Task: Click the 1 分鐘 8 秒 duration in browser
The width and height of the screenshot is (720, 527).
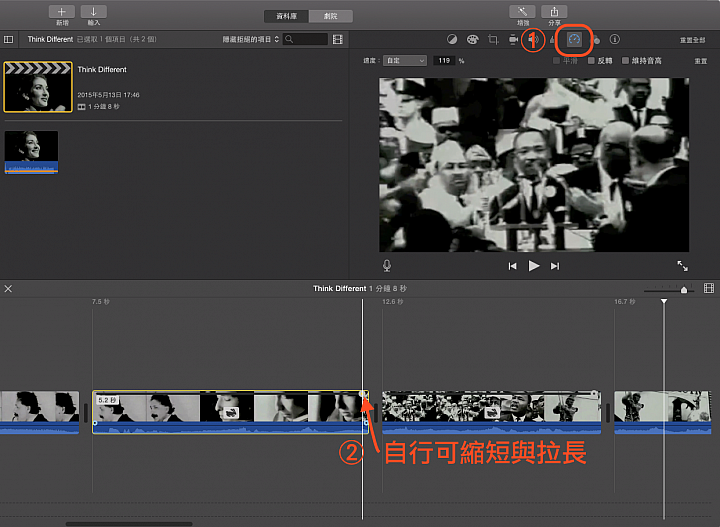Action: click(x=104, y=107)
